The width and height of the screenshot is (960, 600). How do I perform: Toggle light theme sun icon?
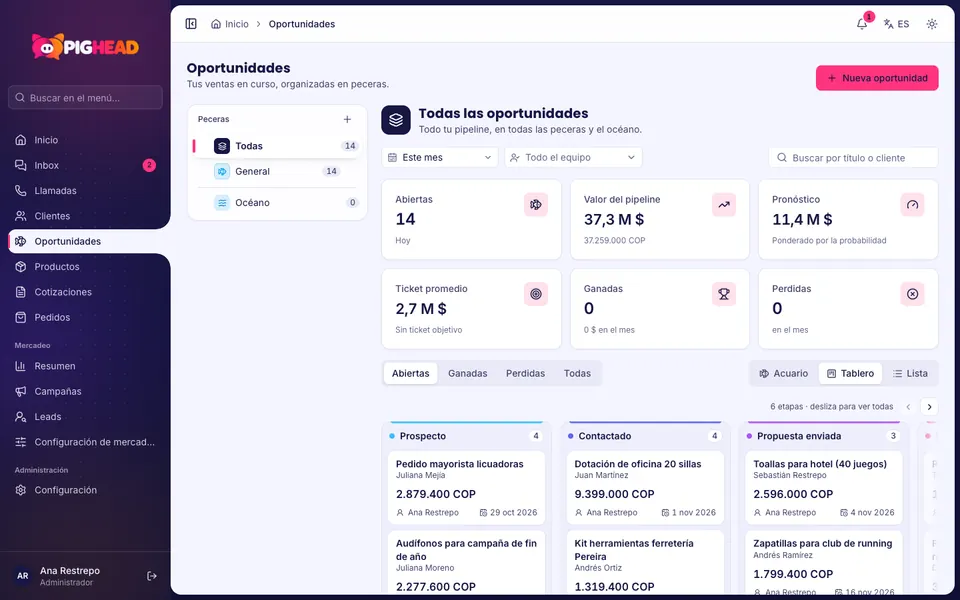(932, 24)
